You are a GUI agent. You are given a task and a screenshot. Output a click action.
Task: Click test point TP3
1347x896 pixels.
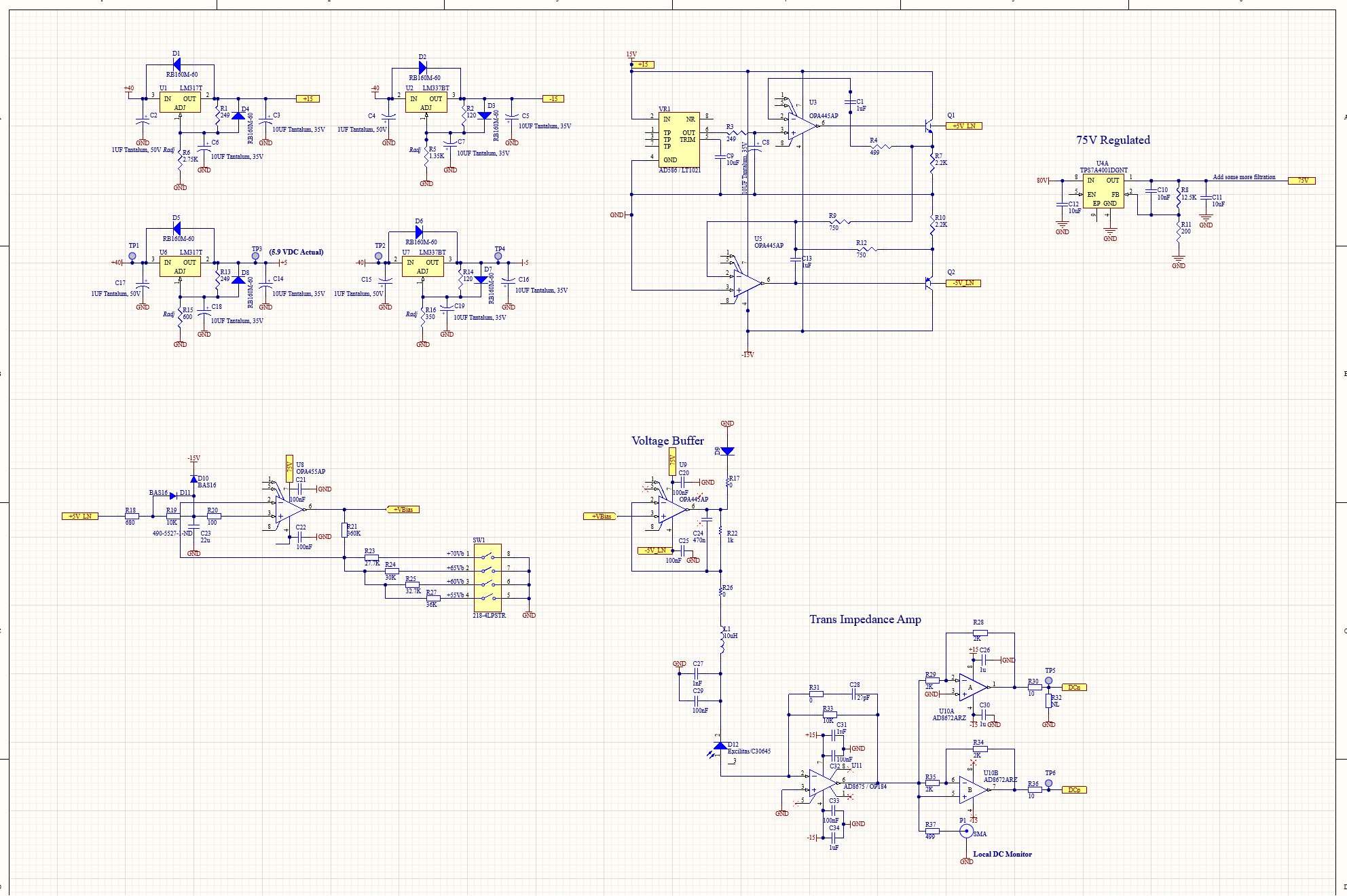255,256
